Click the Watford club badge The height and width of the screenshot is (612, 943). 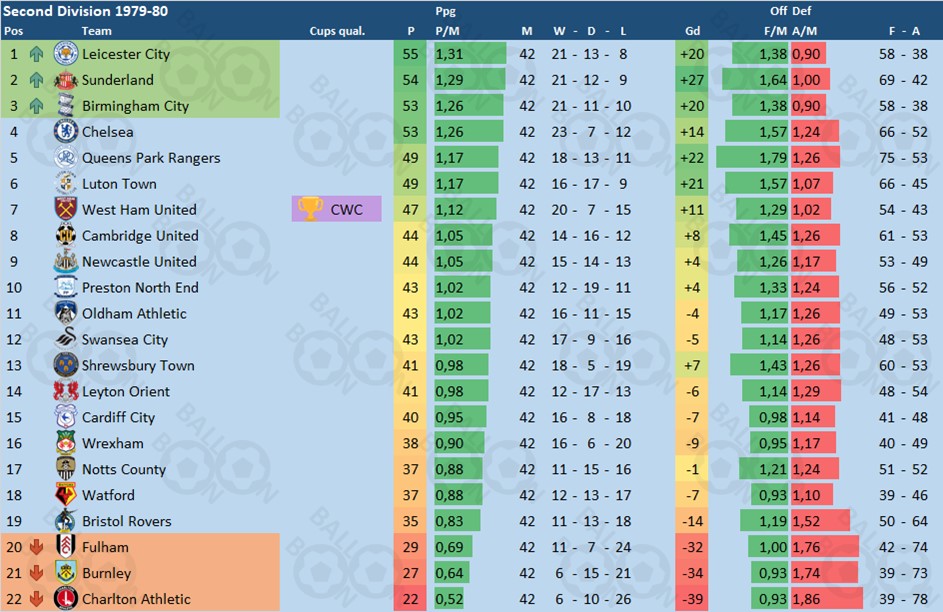(66, 495)
